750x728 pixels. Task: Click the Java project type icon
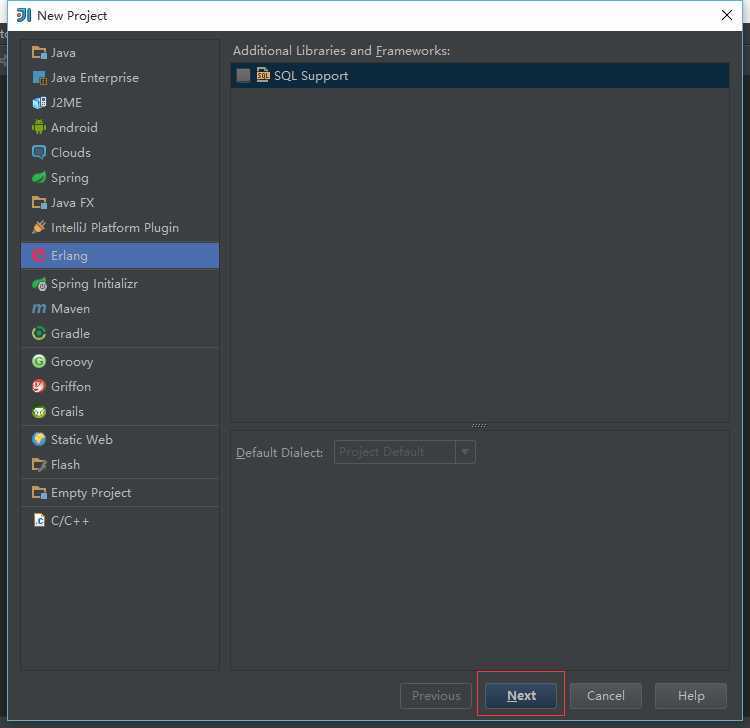coord(39,52)
